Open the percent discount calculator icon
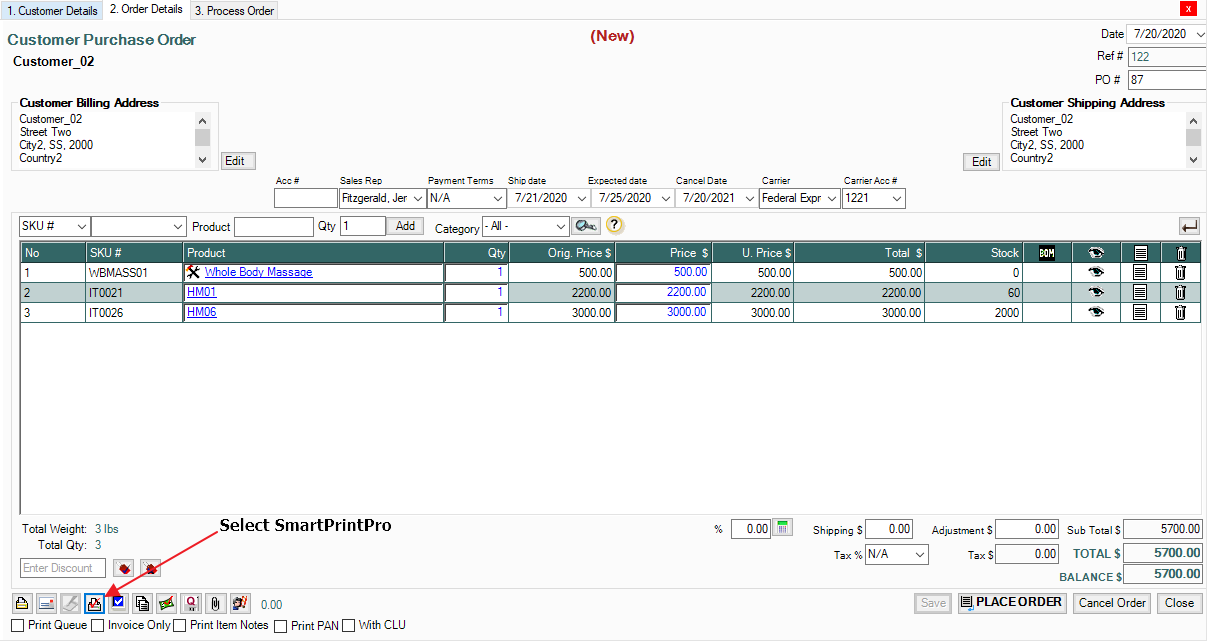This screenshot has height=642, width=1208. [x=783, y=528]
